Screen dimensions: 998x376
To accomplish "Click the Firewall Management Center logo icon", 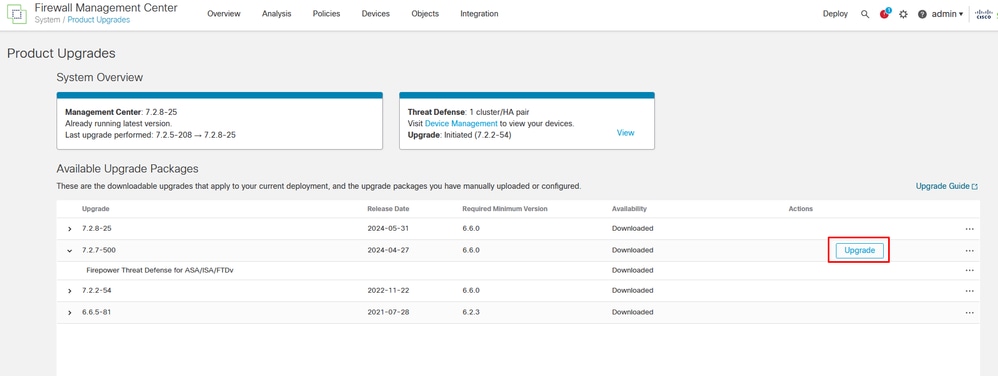I will tap(17, 14).
